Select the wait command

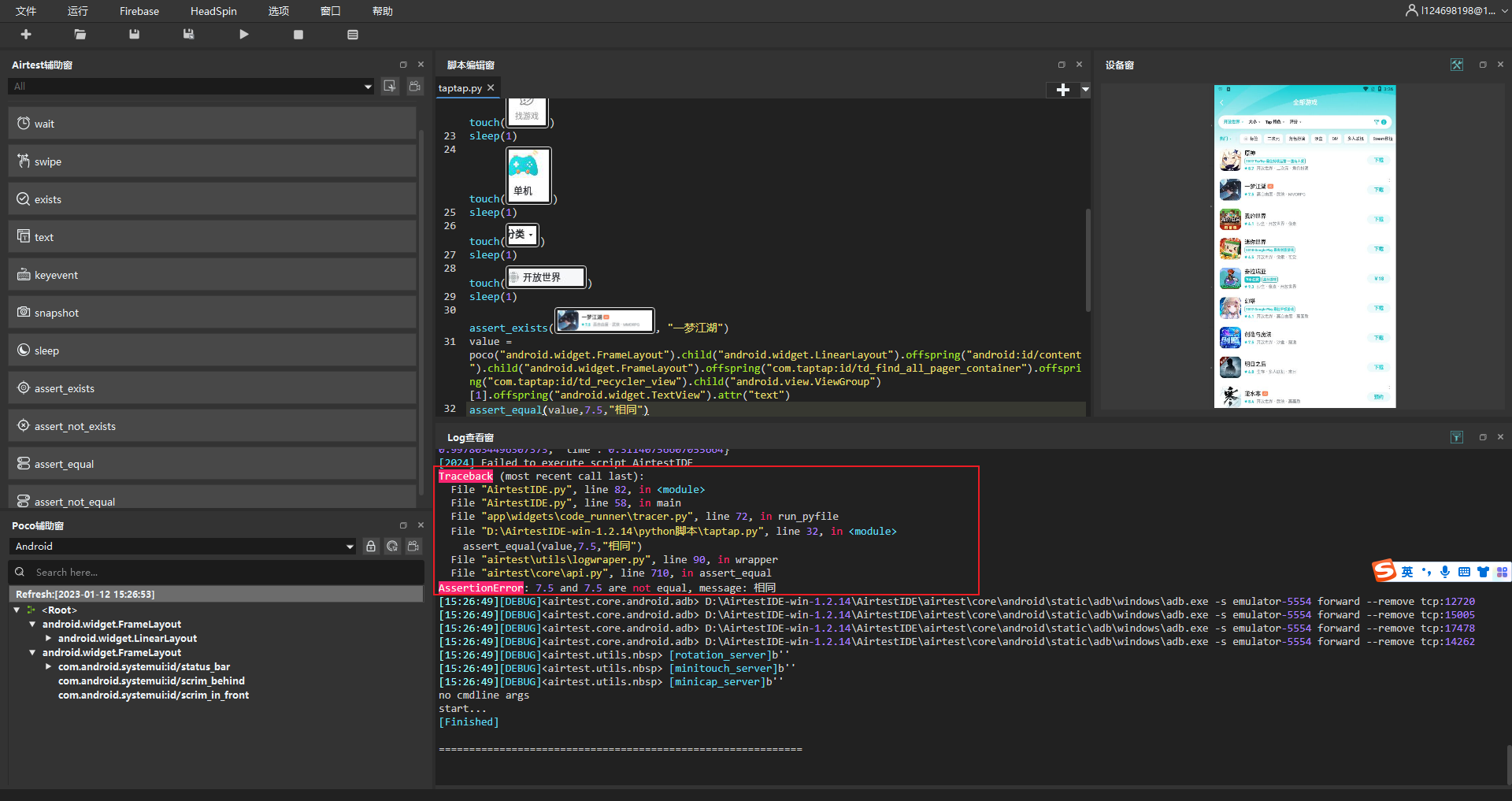[212, 124]
